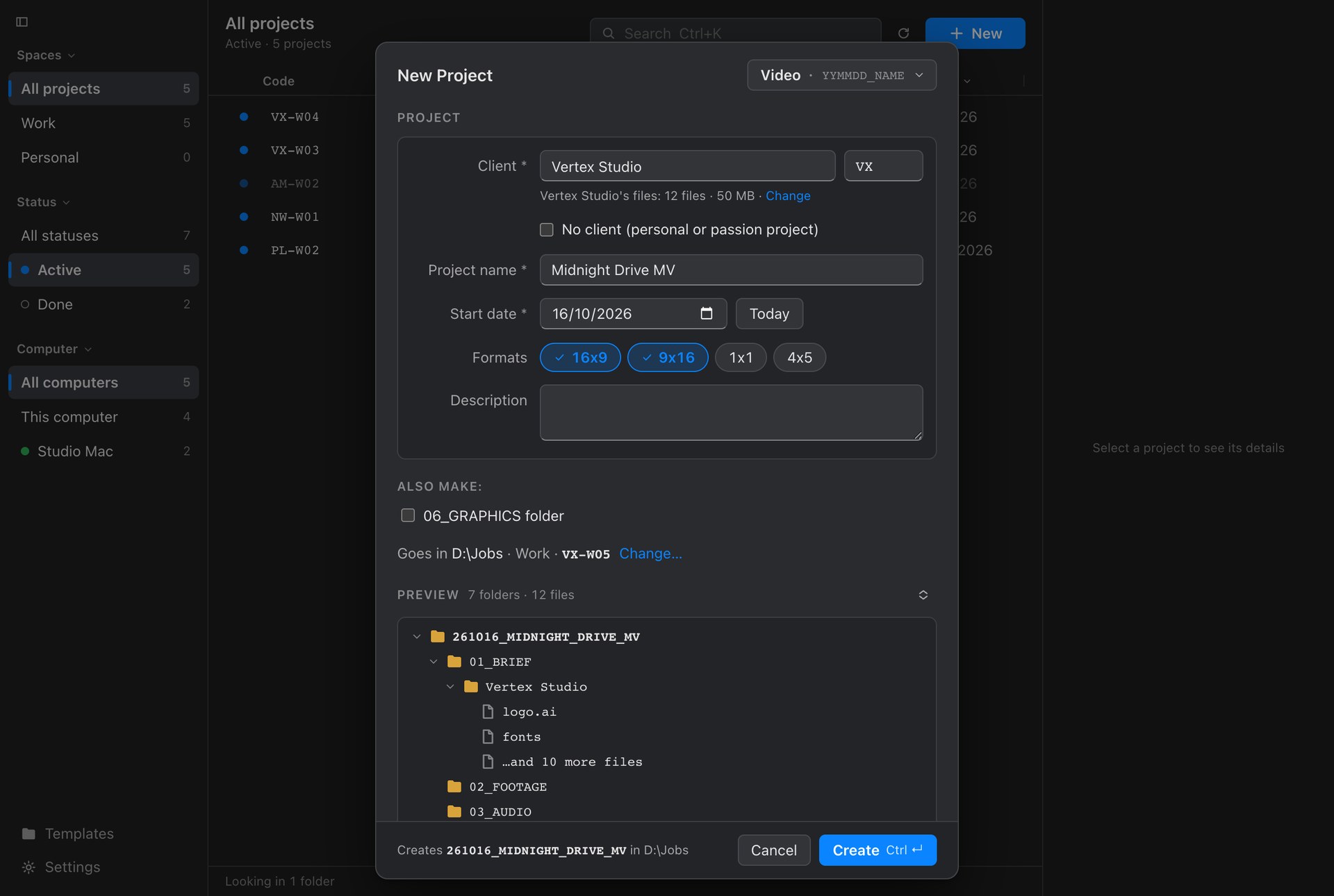
Task: Click the Templates folder icon
Action: point(28,833)
